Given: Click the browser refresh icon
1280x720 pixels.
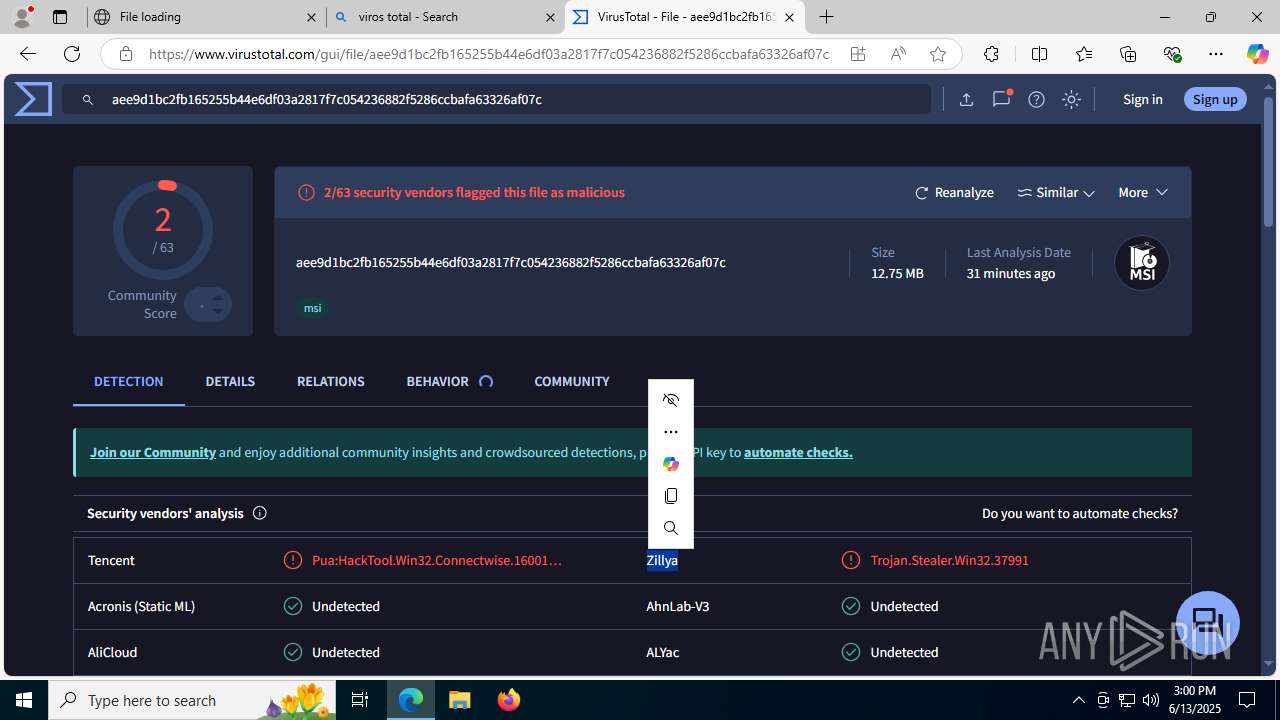Looking at the screenshot, I should click(x=72, y=54).
